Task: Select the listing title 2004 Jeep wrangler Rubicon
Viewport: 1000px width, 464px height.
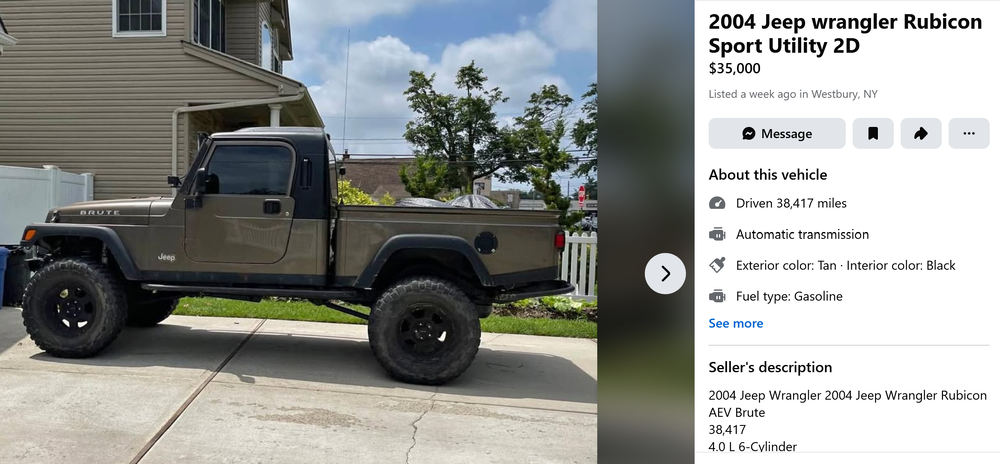Action: 845,22
